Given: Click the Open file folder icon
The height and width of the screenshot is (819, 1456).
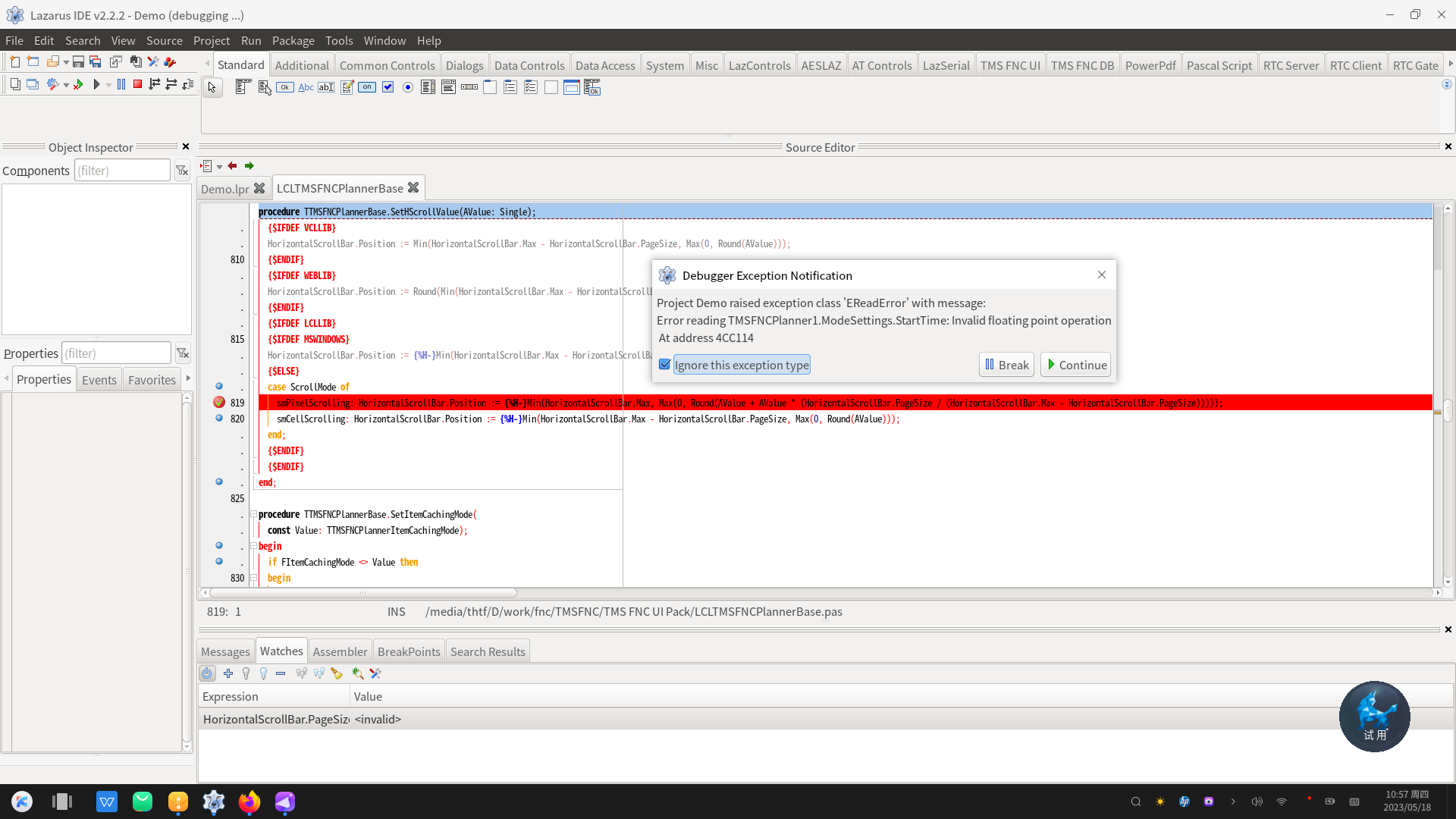Looking at the screenshot, I should (x=52, y=62).
